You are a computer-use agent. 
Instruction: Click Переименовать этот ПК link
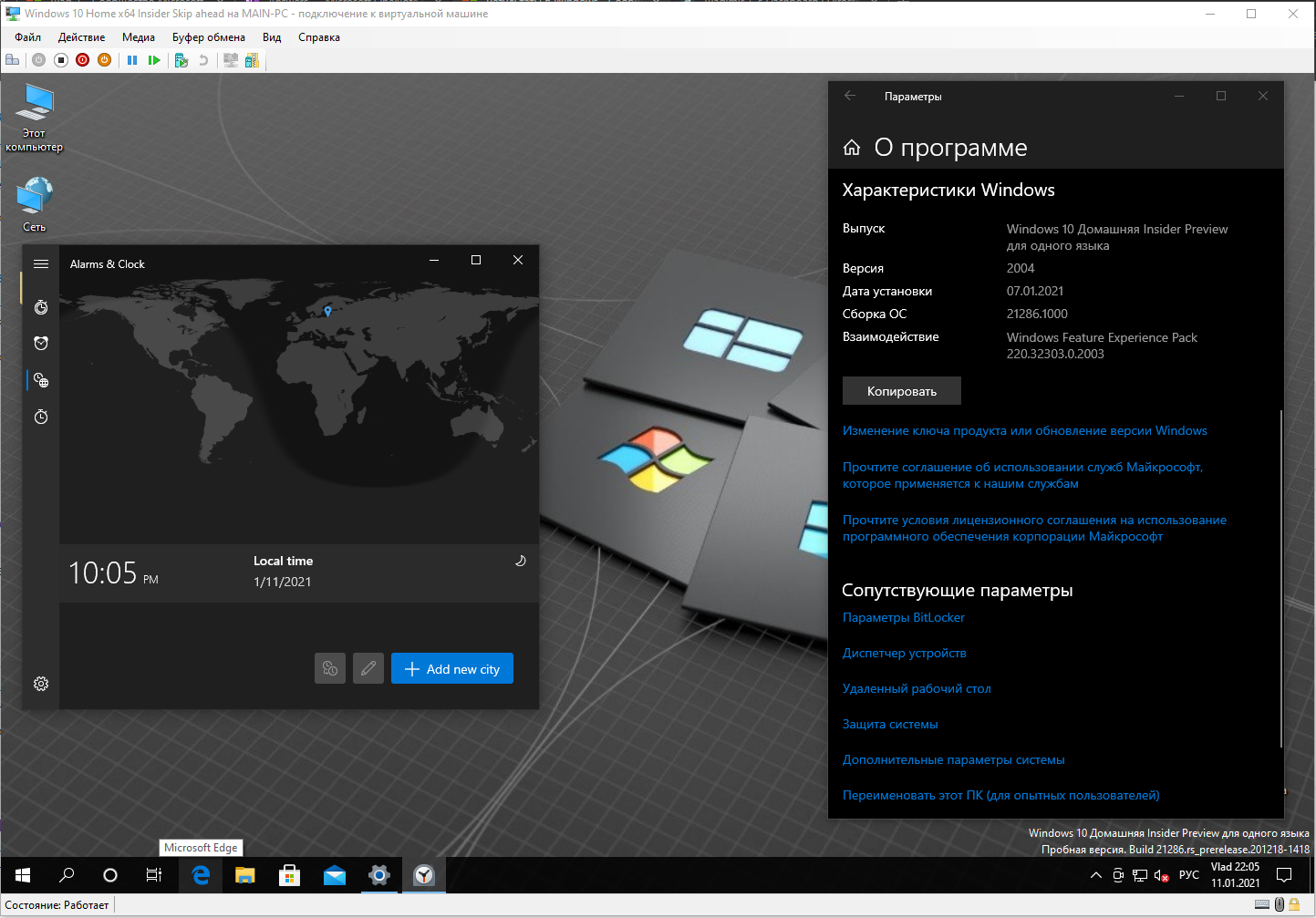click(1001, 795)
